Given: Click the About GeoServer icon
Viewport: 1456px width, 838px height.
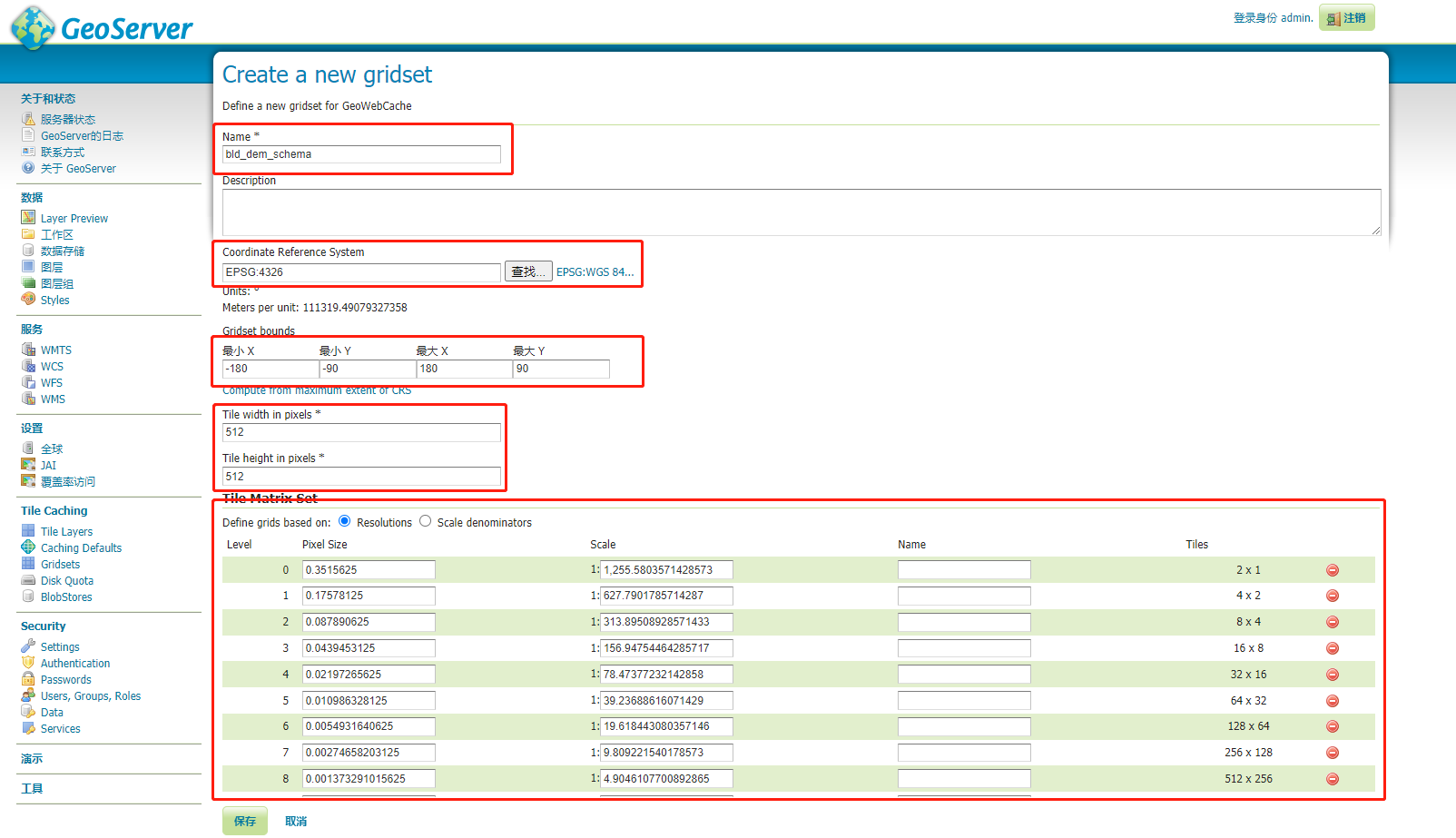Looking at the screenshot, I should coord(28,168).
